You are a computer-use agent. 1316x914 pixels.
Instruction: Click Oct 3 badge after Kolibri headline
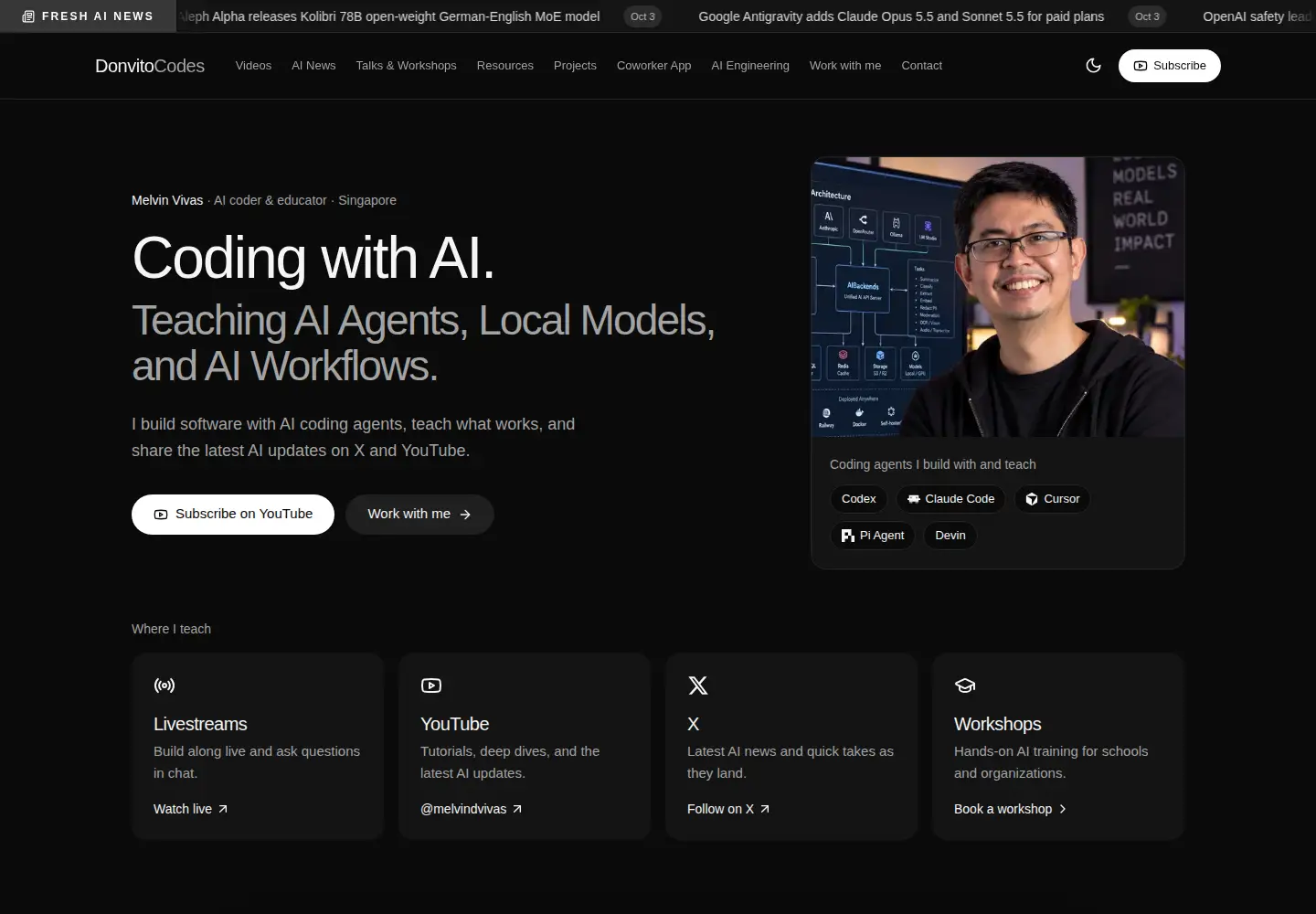[x=642, y=16]
